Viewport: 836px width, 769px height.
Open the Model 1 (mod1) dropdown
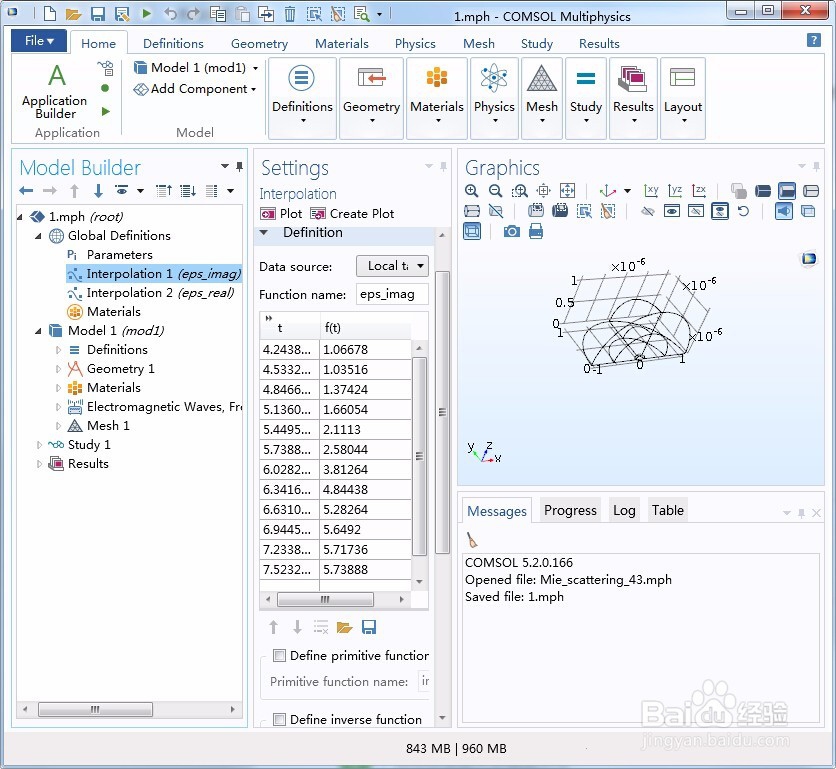click(x=255, y=68)
